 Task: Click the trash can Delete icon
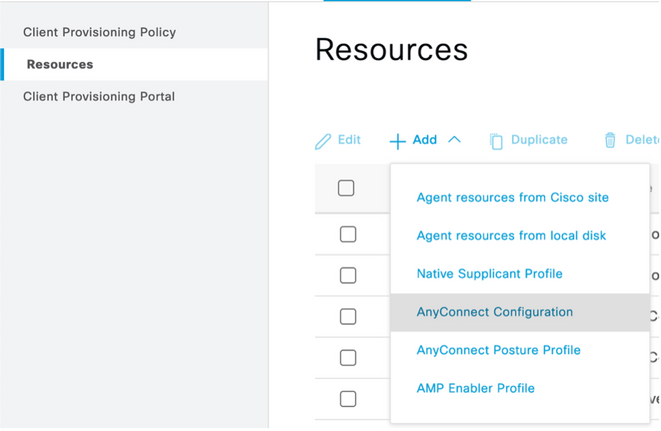coord(610,140)
